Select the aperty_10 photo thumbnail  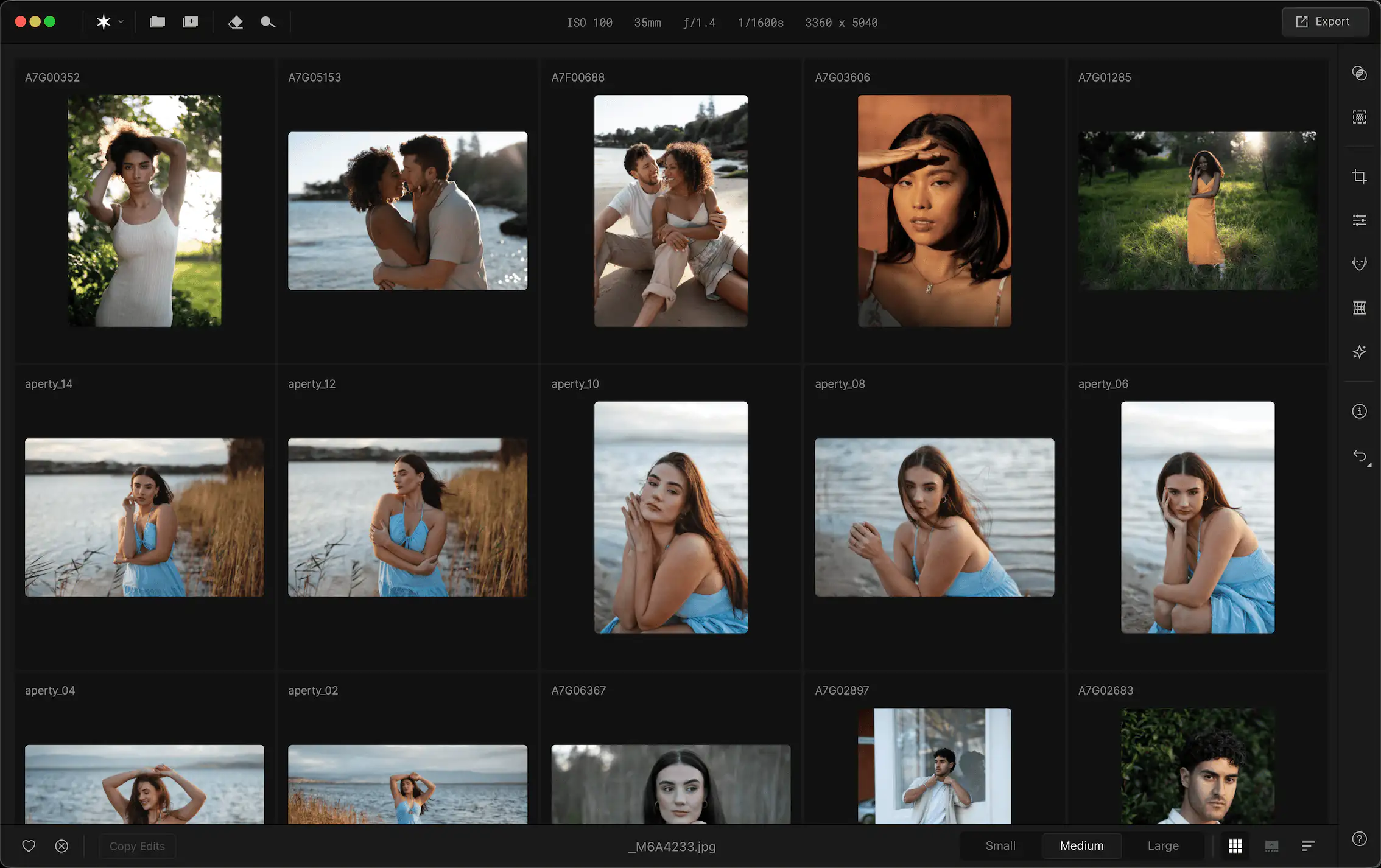(x=670, y=517)
